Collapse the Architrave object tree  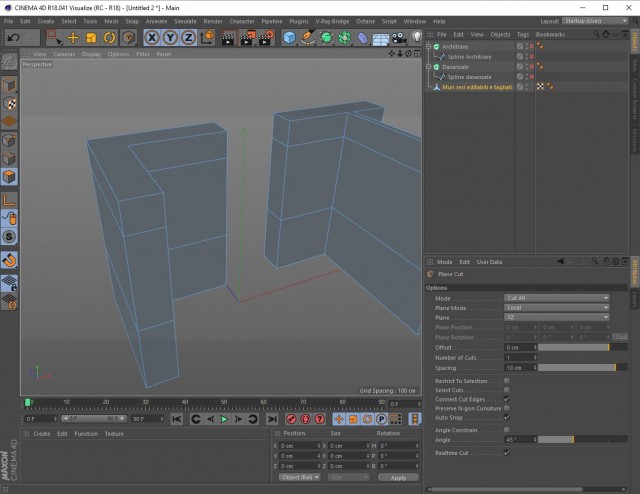pos(429,47)
